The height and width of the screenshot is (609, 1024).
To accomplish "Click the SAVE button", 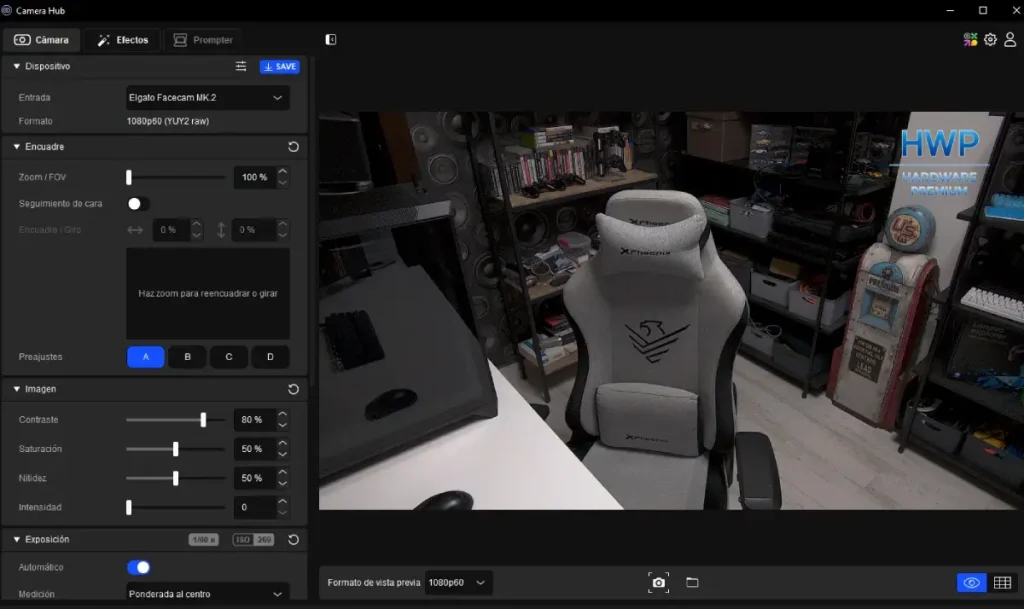I will pyautogui.click(x=280, y=67).
